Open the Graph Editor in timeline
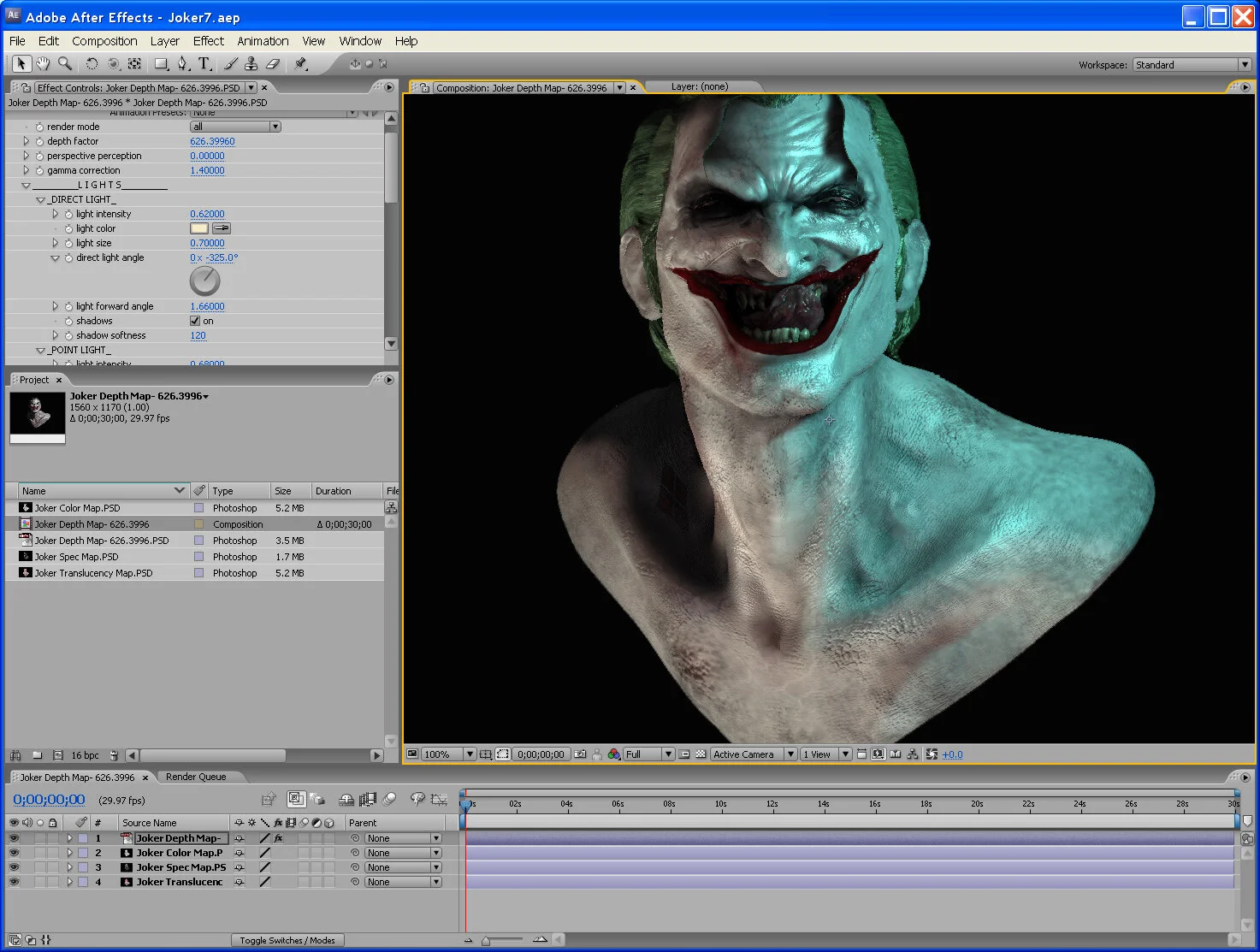Screen dimensions: 1260x952 coord(439,799)
